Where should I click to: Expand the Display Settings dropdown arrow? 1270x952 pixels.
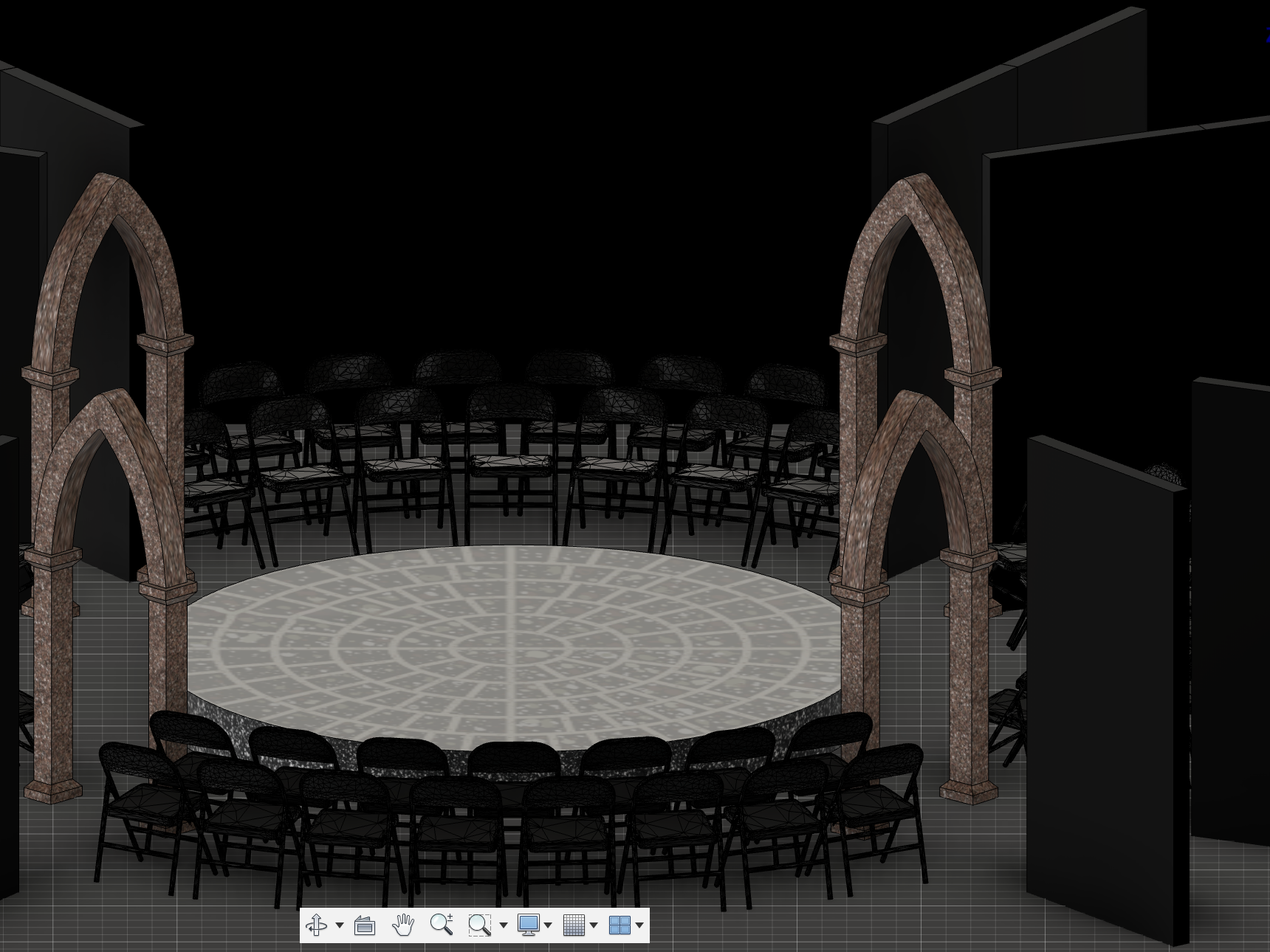(x=548, y=925)
